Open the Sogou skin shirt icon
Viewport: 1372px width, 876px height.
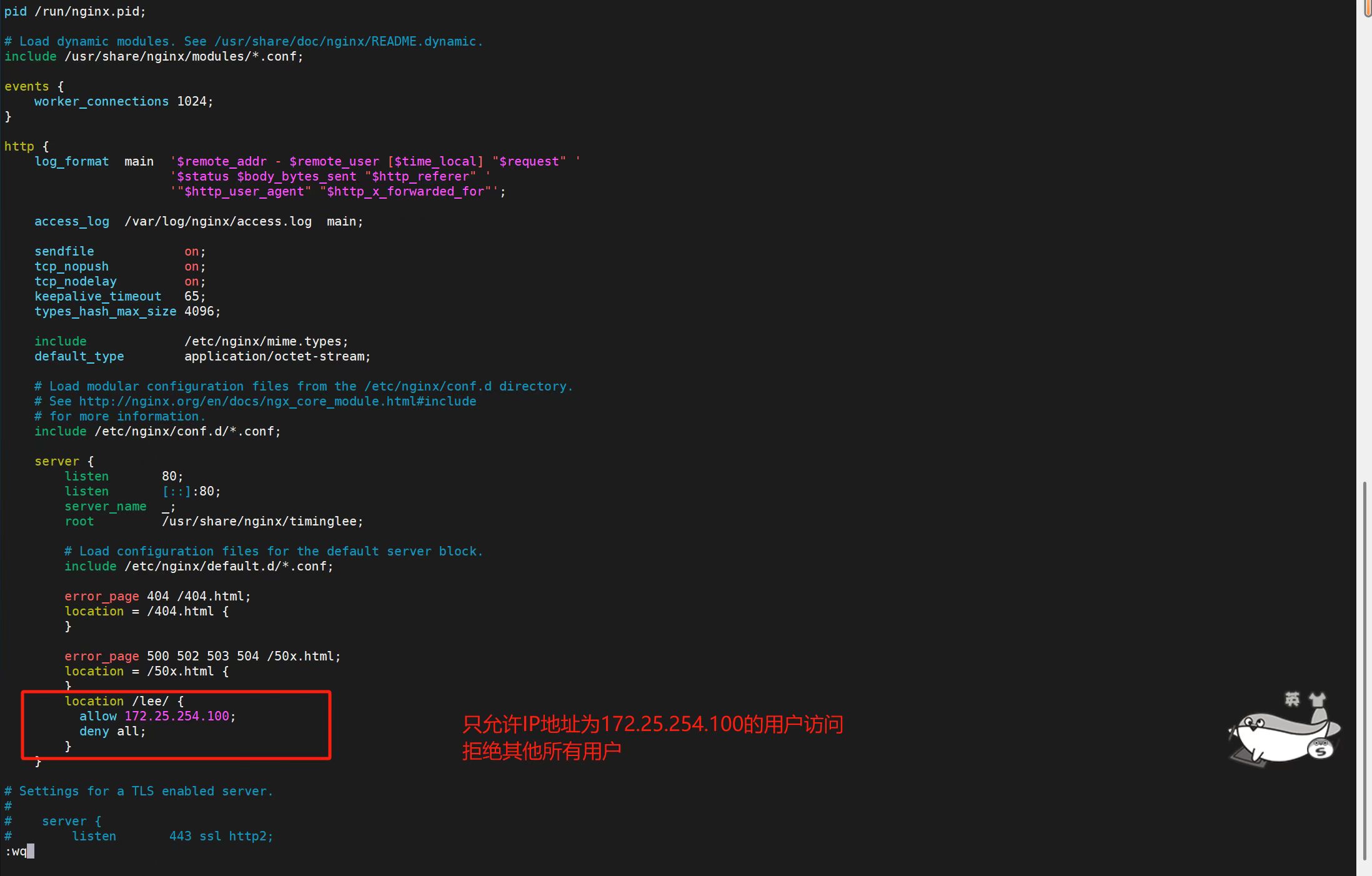pyautogui.click(x=1317, y=699)
